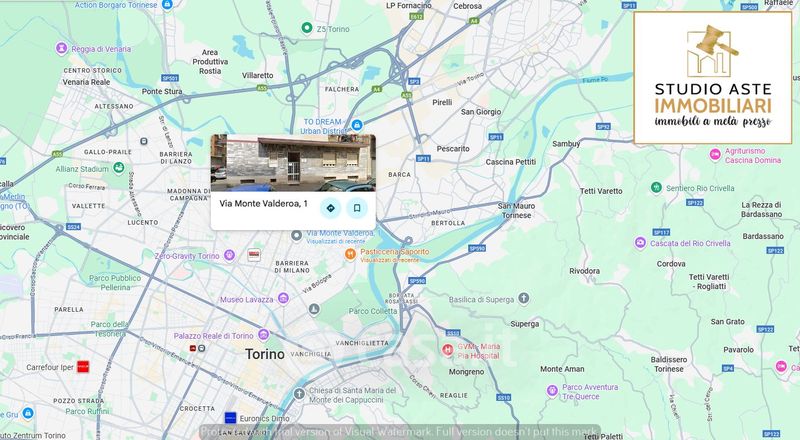Open the Allianz Stadium label
Viewport: 800px width, 440px height.
(82, 169)
